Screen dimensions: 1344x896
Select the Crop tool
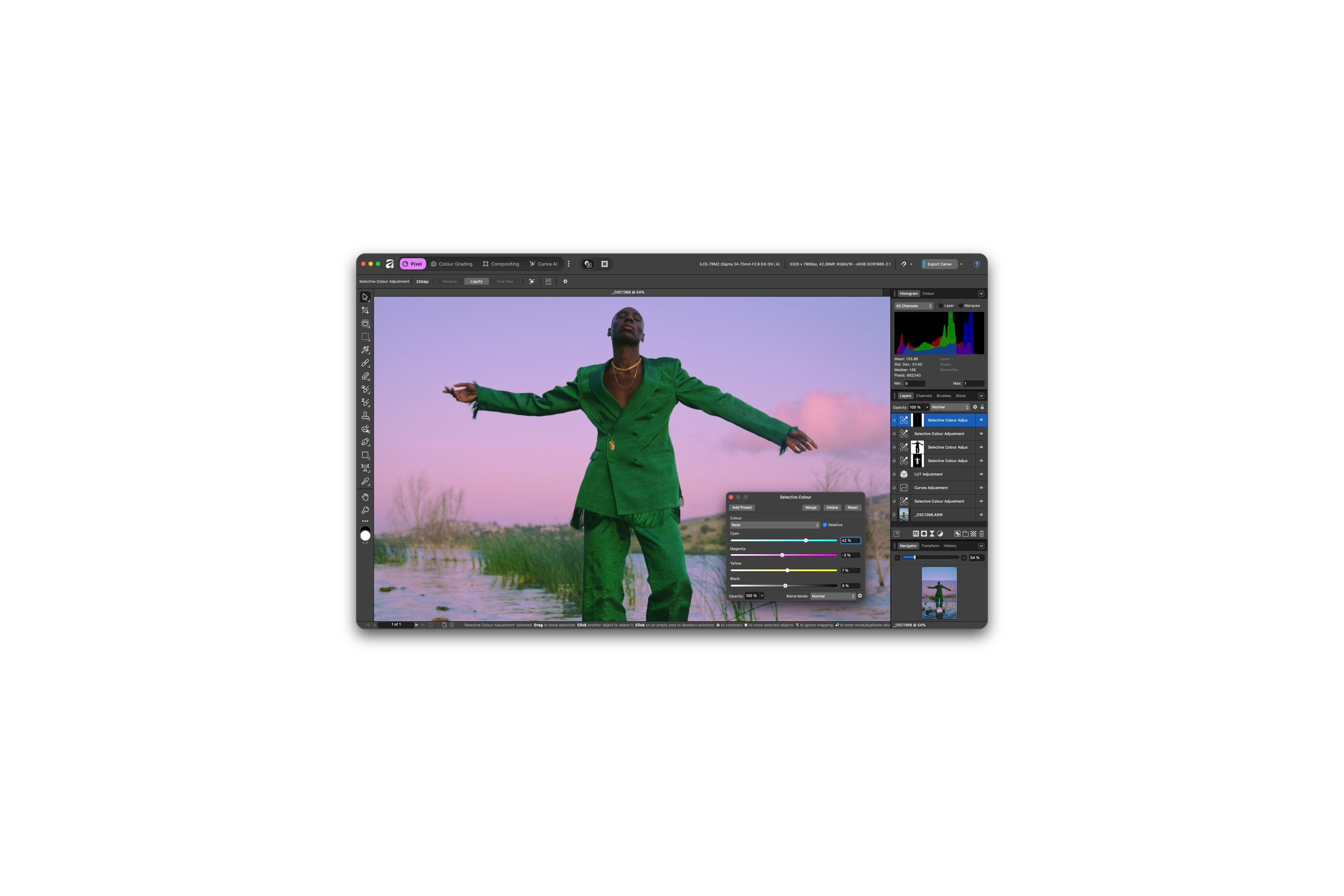(365, 310)
